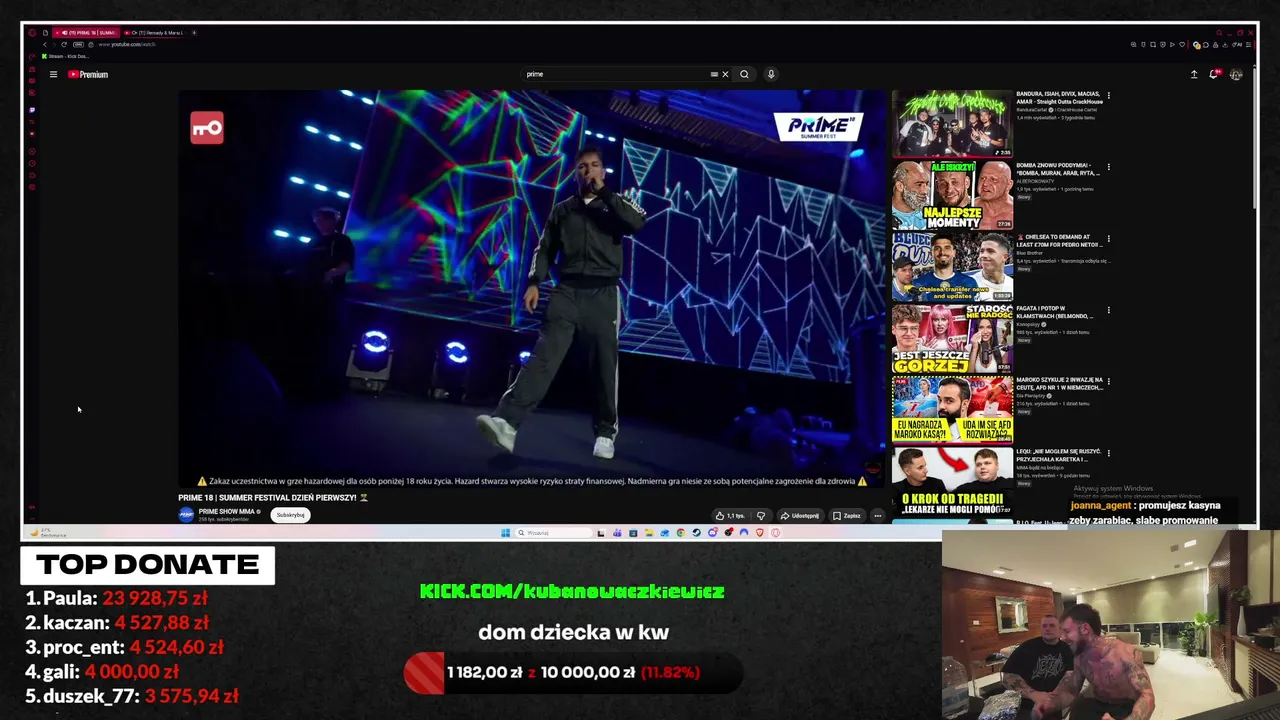
Task: Reload the YouTube page
Action: click(x=64, y=44)
